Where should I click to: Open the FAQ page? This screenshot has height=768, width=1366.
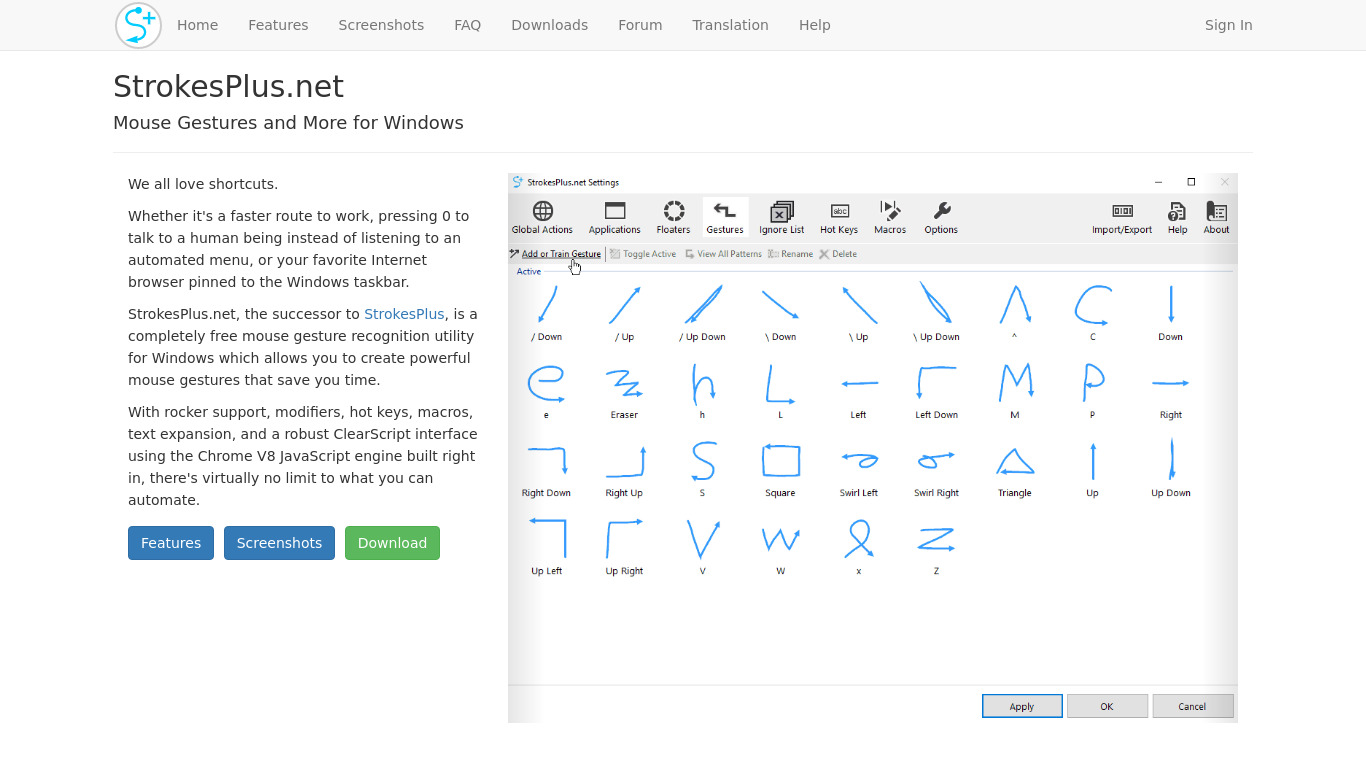pos(467,25)
